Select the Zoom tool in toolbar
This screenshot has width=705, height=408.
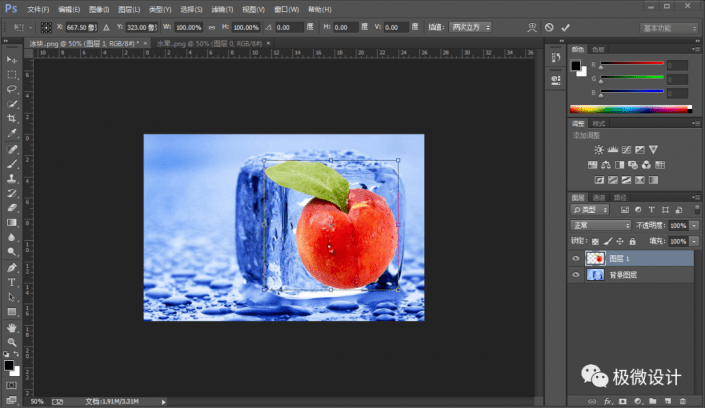12,341
